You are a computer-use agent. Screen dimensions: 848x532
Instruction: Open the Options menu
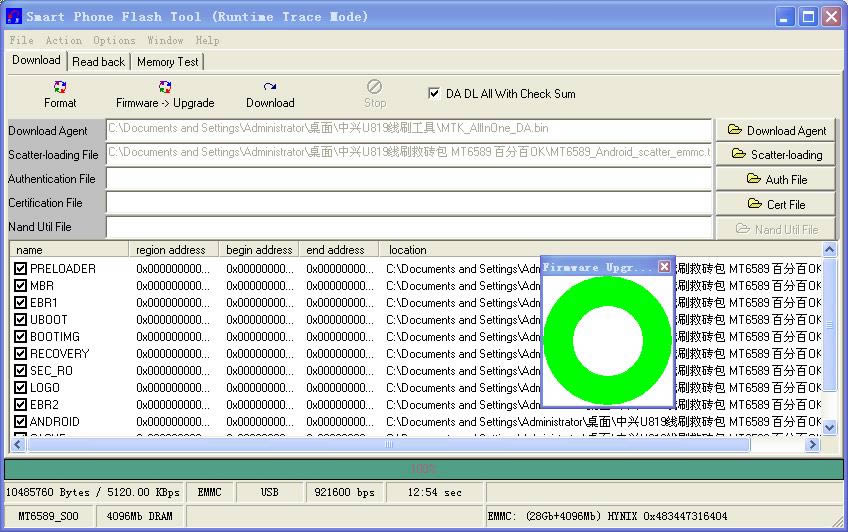[114, 41]
